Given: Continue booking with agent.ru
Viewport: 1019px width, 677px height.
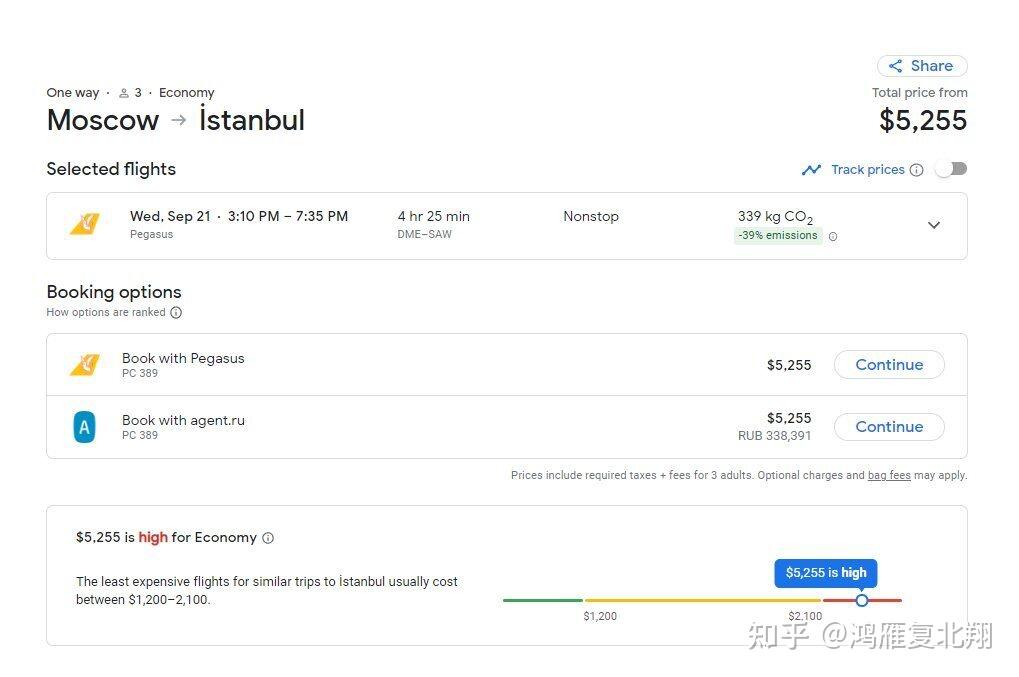Looking at the screenshot, I should 888,427.
